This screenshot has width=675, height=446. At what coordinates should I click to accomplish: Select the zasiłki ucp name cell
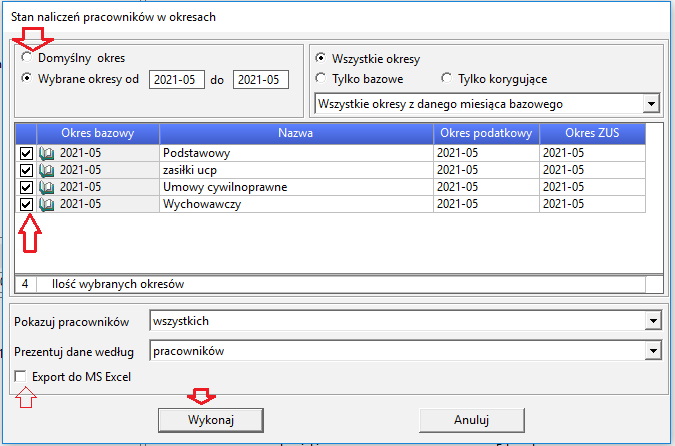[296, 170]
